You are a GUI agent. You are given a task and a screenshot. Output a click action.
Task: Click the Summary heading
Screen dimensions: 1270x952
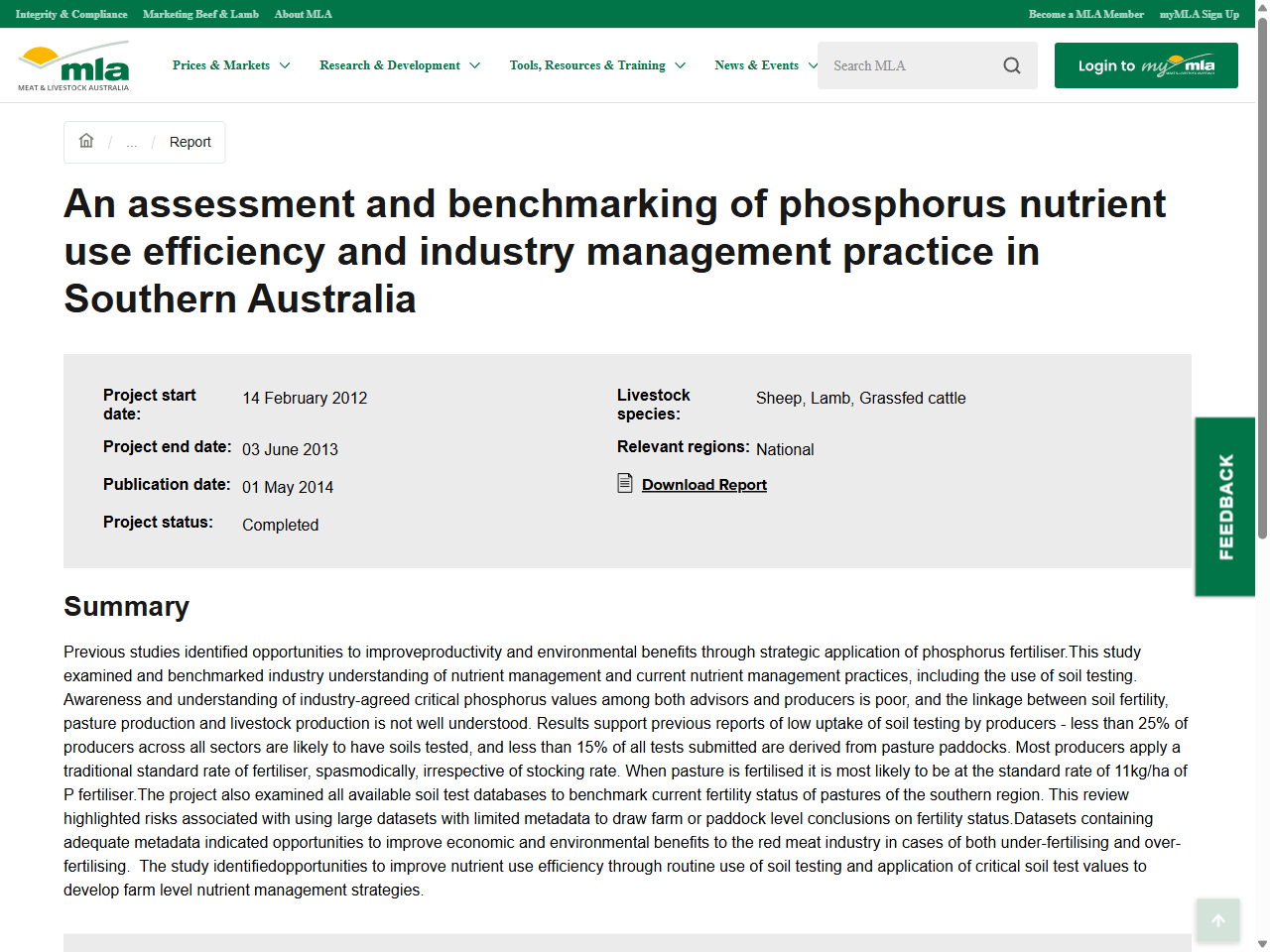[x=126, y=606]
